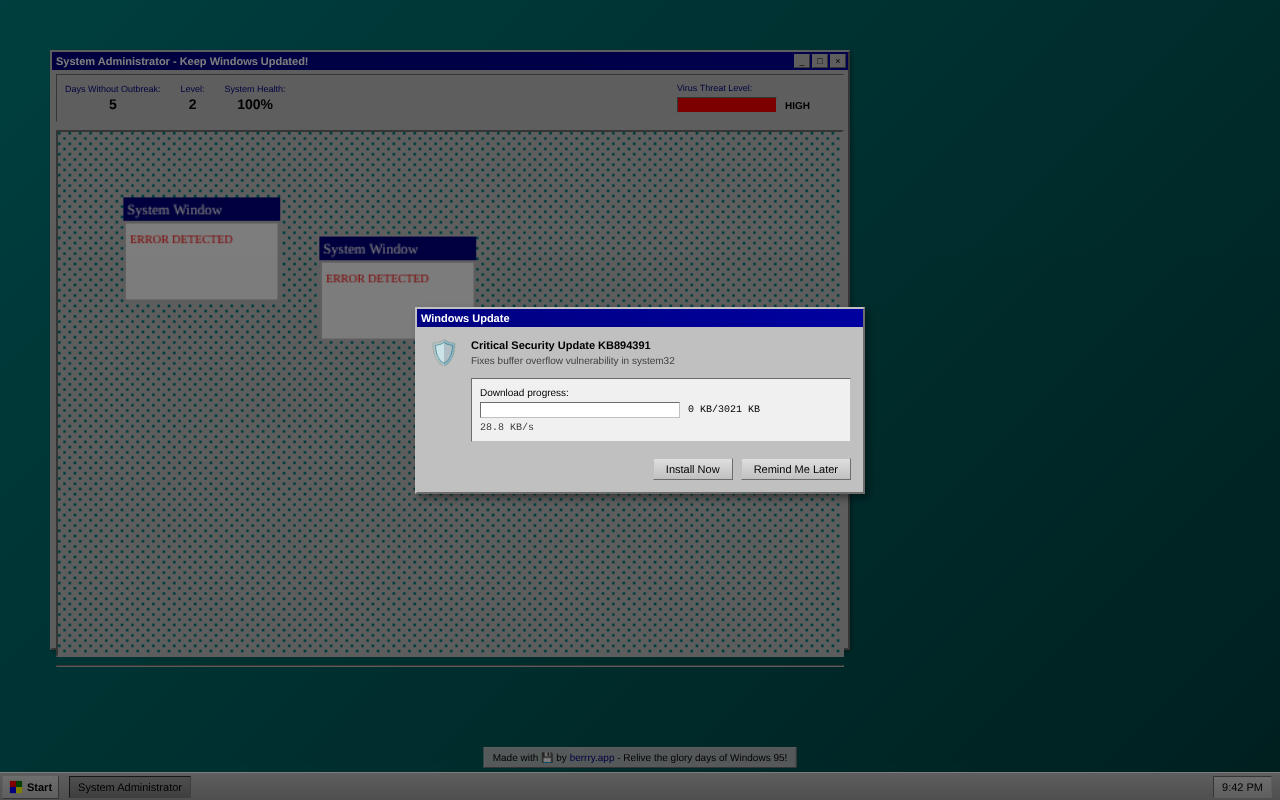Close the System Administrator window

[837, 61]
